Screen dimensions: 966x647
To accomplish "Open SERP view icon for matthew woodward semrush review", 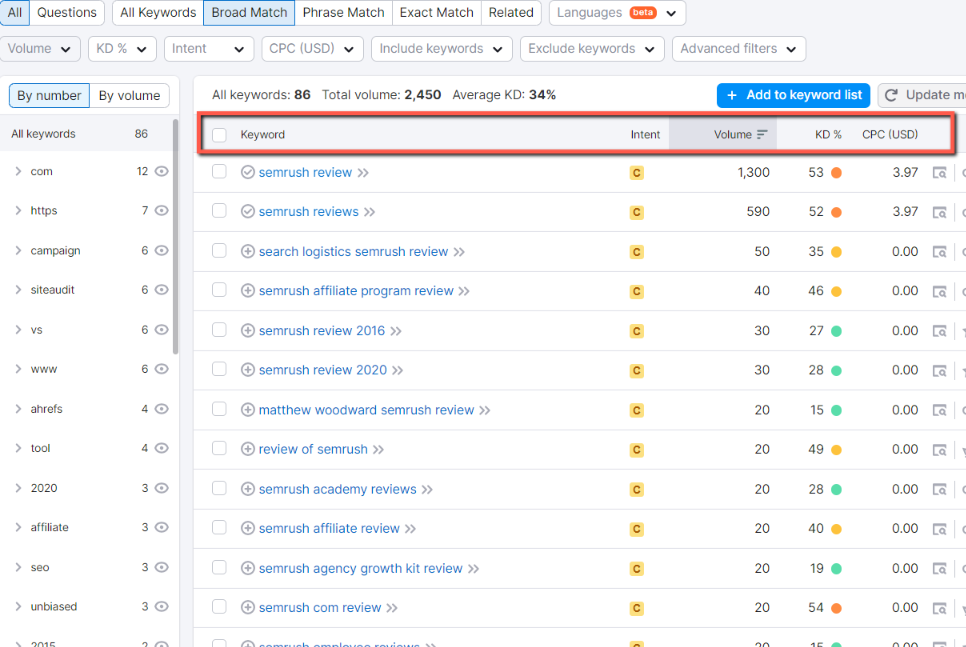I will (x=939, y=410).
